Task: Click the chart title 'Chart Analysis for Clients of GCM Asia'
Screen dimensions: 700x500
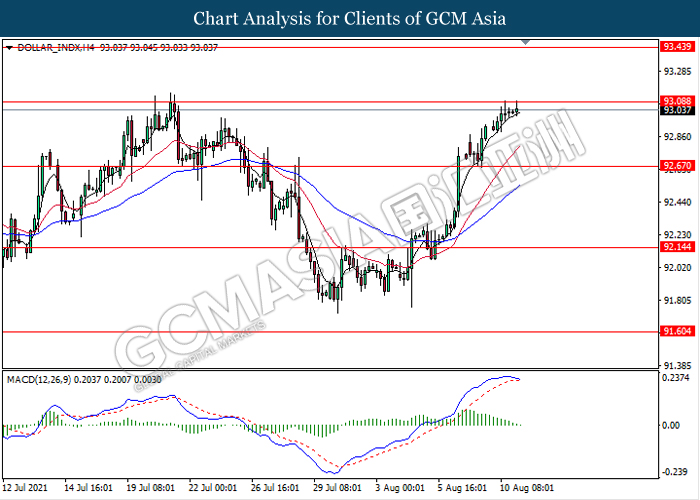Action: 349,18
